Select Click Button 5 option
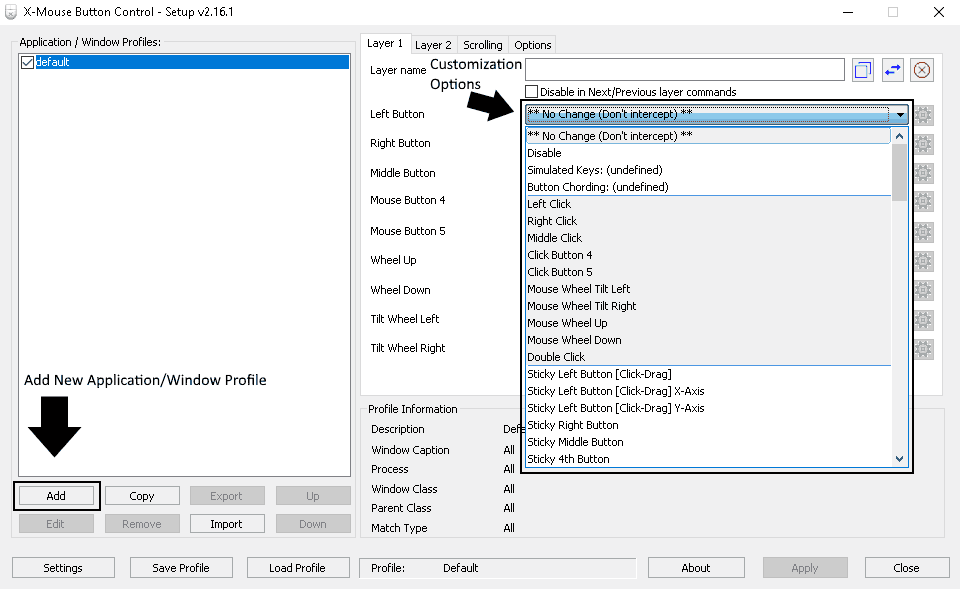 708,272
